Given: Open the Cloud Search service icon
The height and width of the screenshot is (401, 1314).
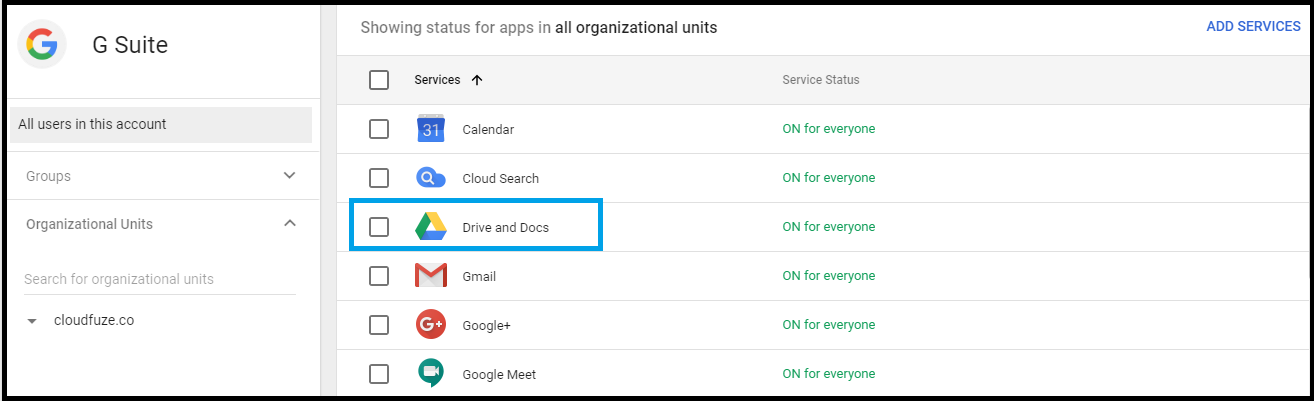Looking at the screenshot, I should 431,178.
